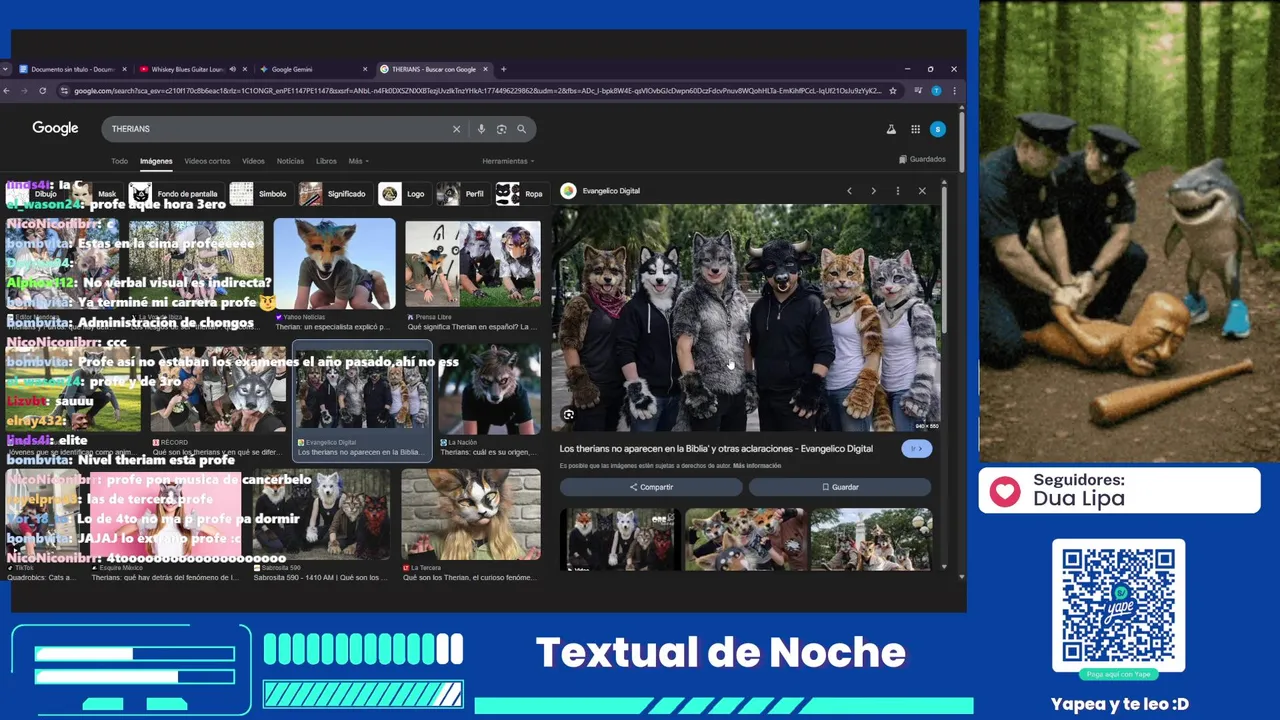The image size is (1280, 720).
Task: Search inside image with Lens overlay icon
Action: (568, 415)
